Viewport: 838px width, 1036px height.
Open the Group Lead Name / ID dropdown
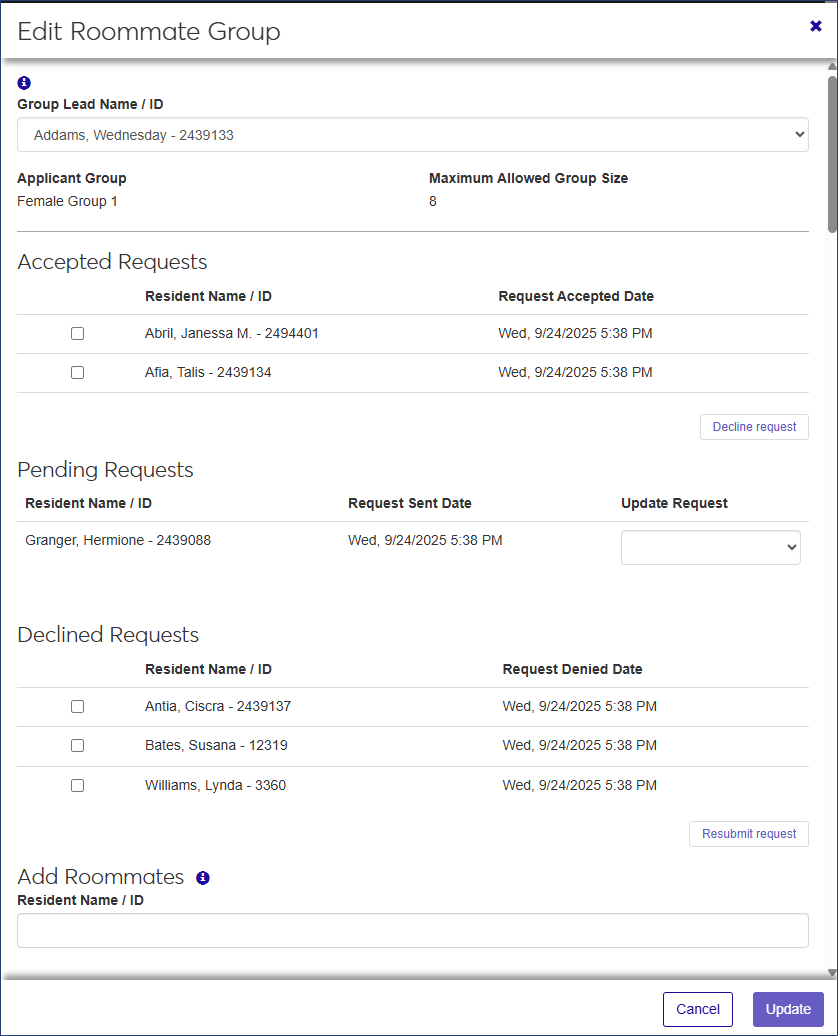tap(412, 135)
